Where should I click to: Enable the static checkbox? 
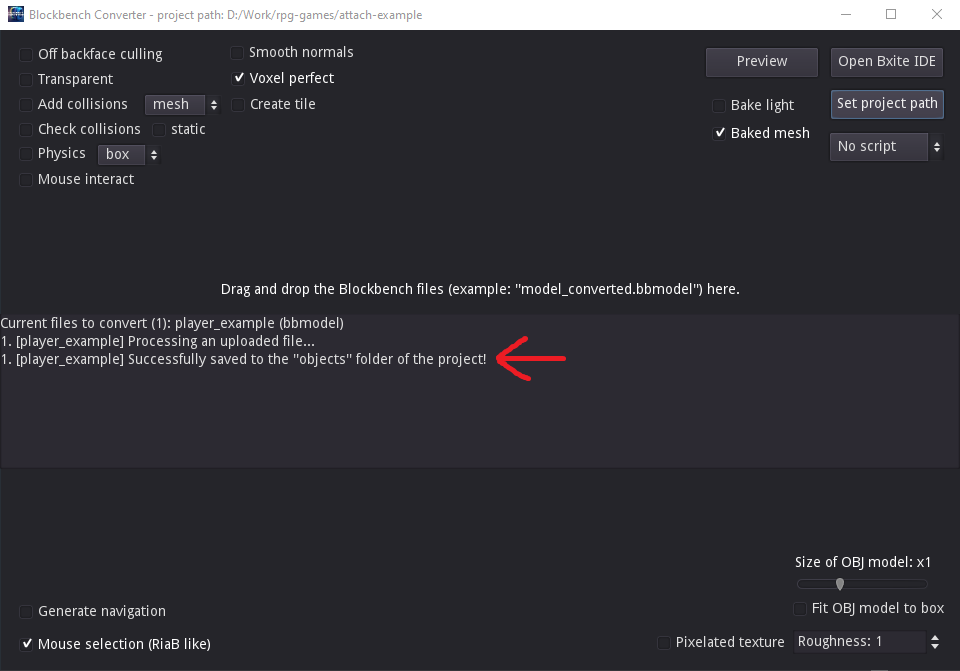tap(159, 130)
